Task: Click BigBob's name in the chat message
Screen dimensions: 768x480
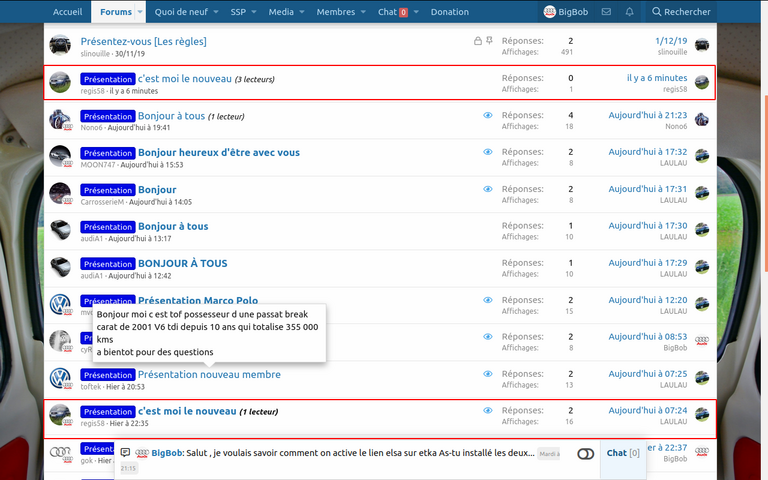Action: [167, 453]
